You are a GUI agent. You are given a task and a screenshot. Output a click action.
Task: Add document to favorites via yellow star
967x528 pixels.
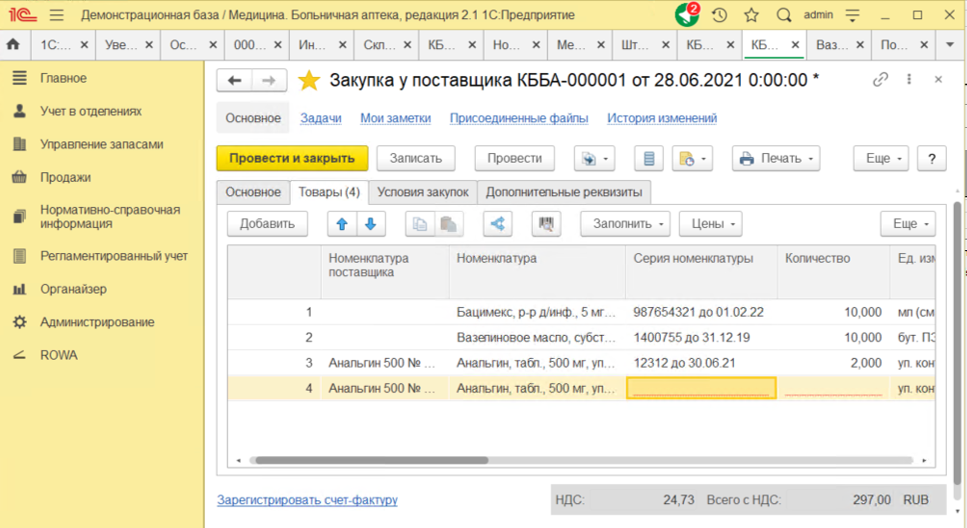coord(310,81)
